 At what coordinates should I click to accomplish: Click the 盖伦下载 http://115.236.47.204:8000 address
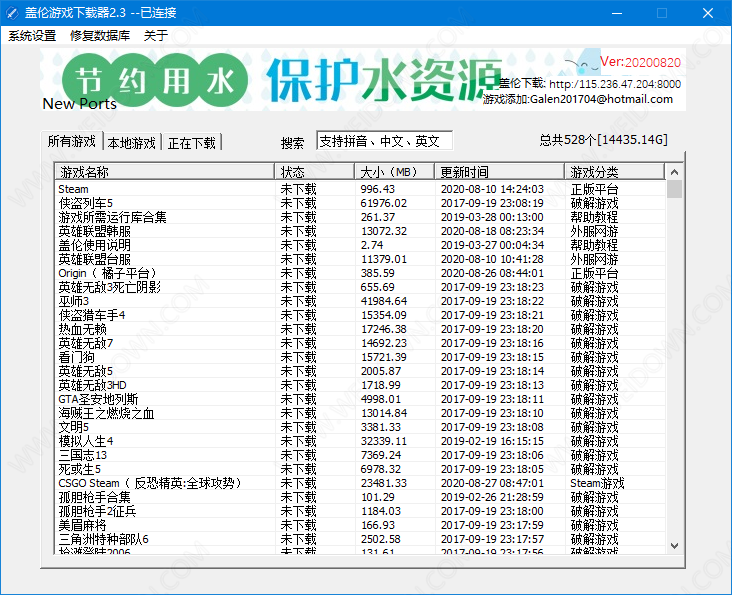(590, 84)
